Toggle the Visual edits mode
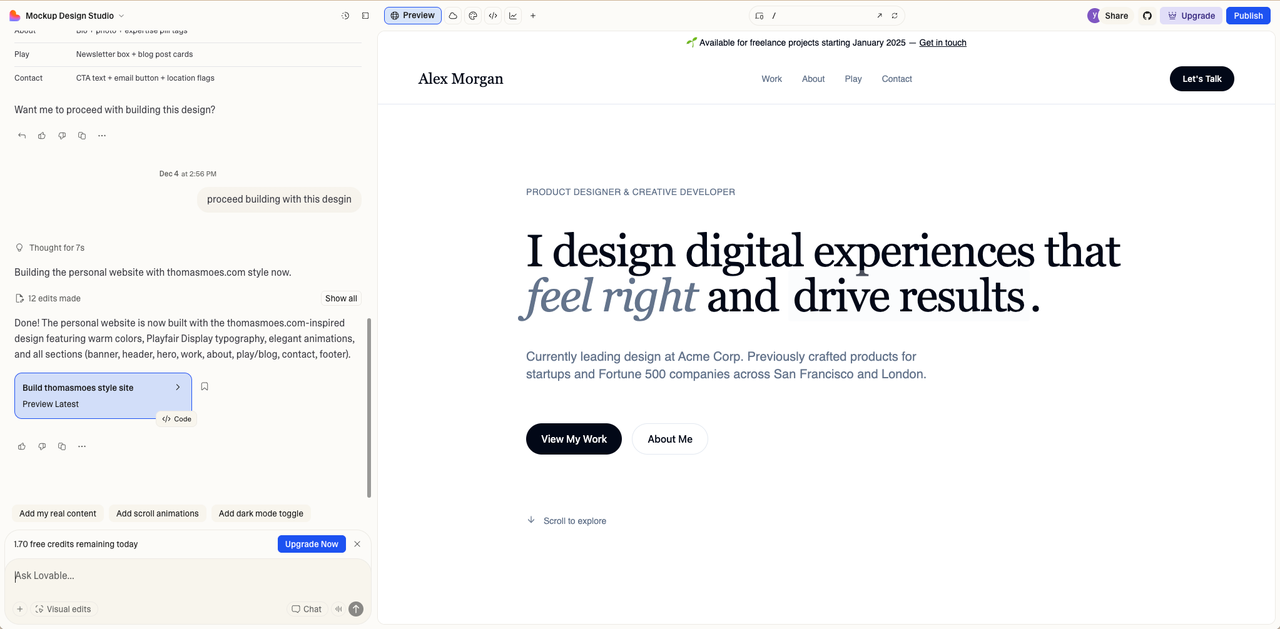 coord(63,609)
